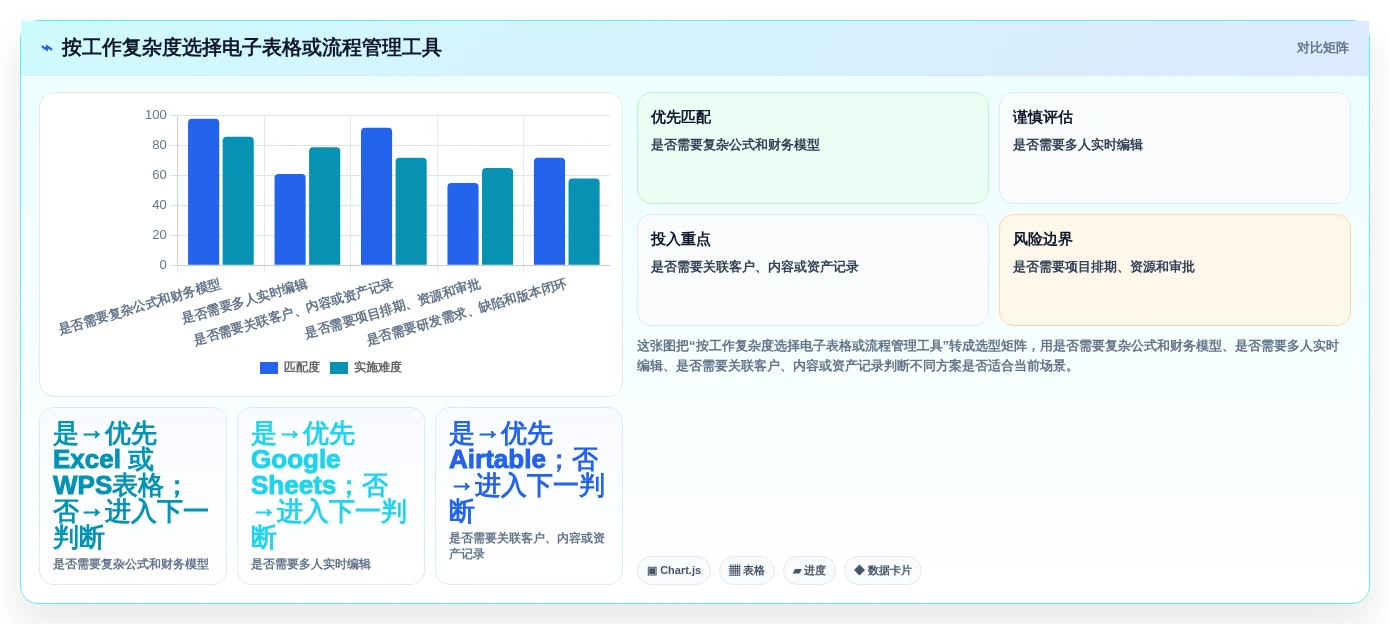Click 实施难度 bar for 是否需要关联客户、内容或资产记录
This screenshot has width=1390, height=624.
(x=411, y=211)
